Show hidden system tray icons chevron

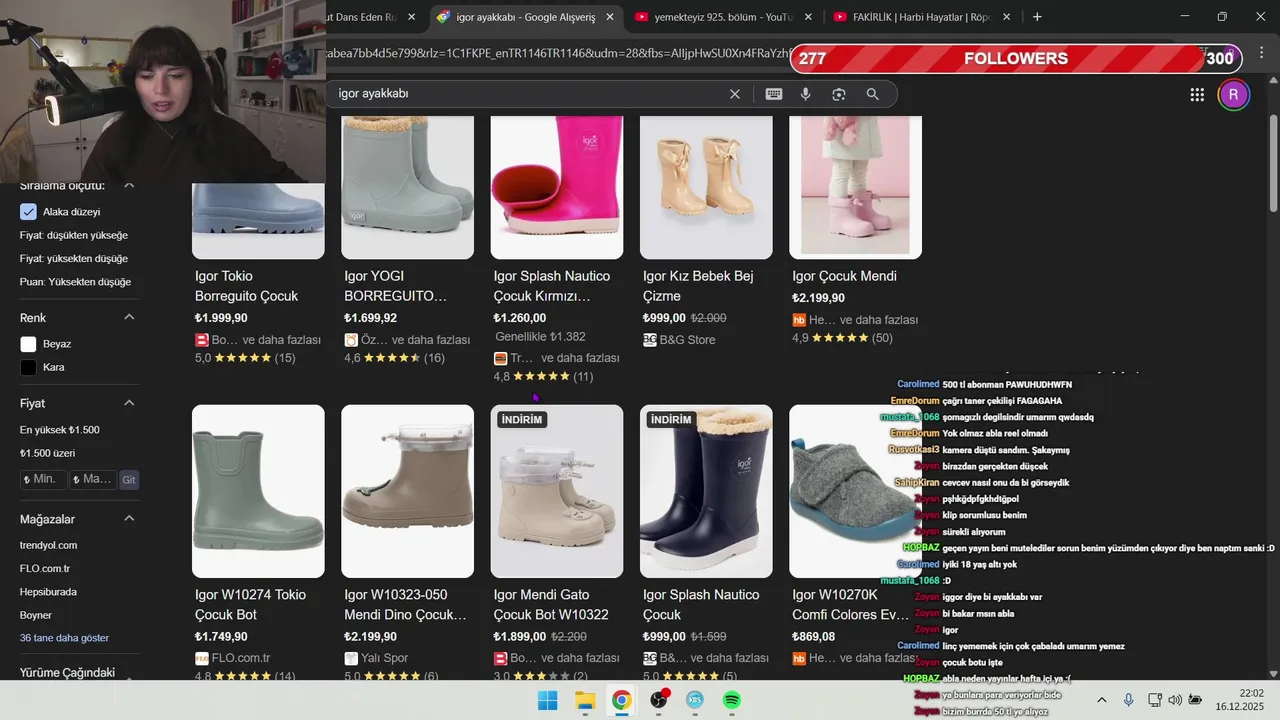(x=1102, y=700)
